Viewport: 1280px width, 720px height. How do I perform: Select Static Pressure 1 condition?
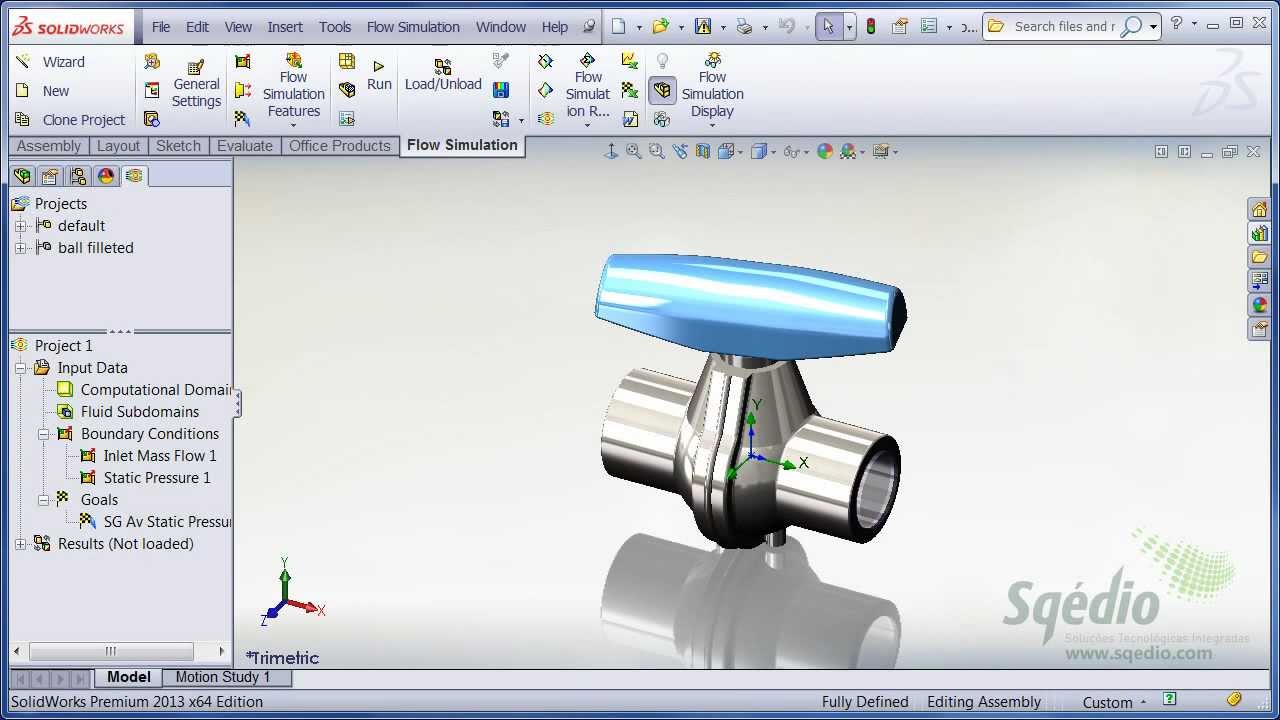click(146, 478)
